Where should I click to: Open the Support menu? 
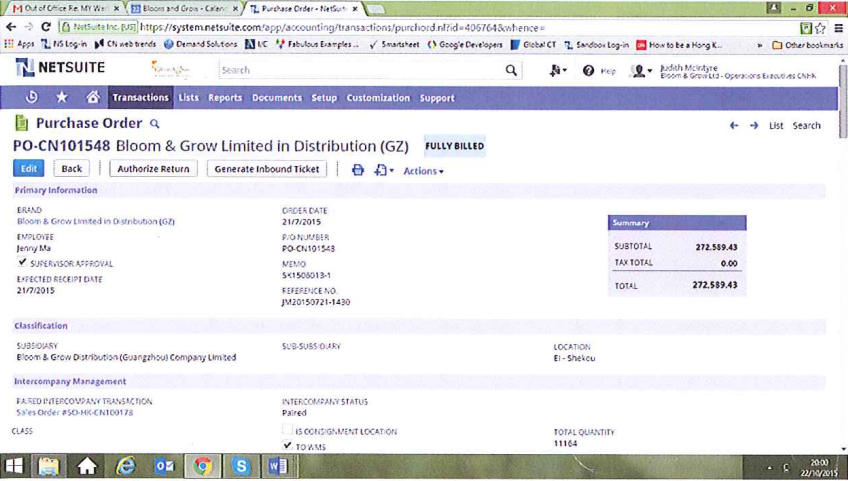[437, 98]
